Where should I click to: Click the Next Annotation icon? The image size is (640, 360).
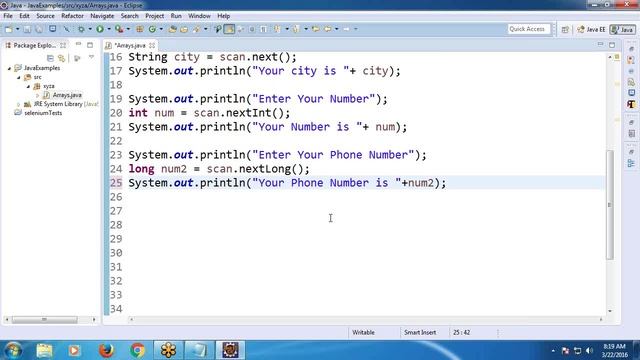[277, 29]
